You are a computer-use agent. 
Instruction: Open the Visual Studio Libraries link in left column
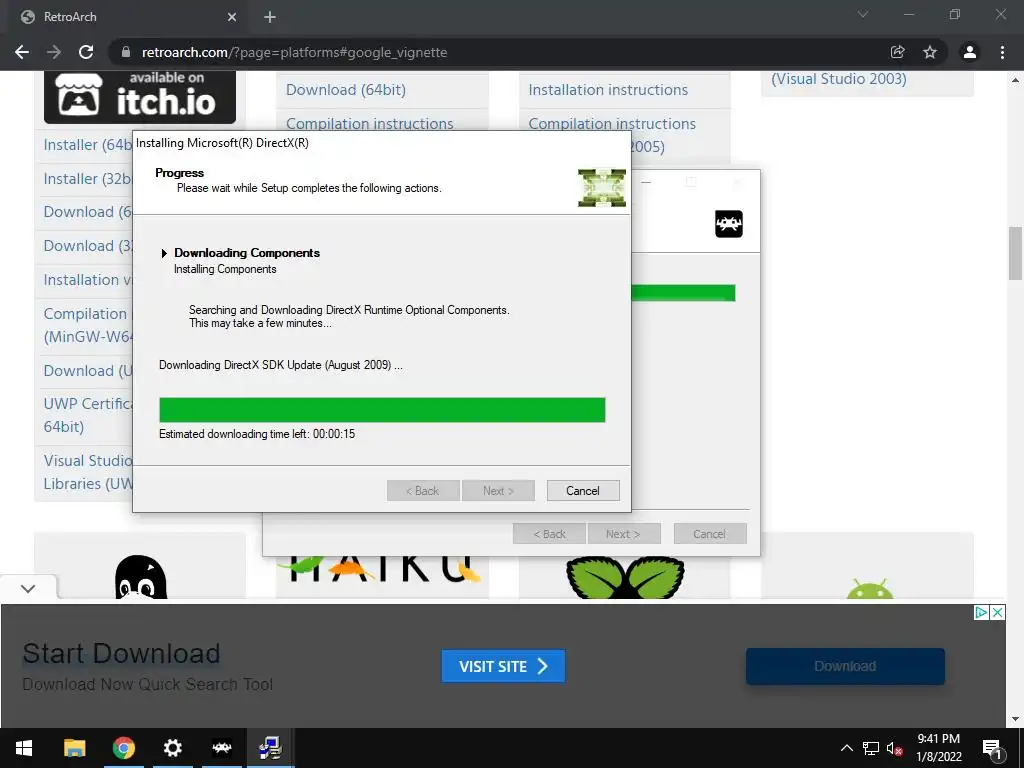coord(88,472)
